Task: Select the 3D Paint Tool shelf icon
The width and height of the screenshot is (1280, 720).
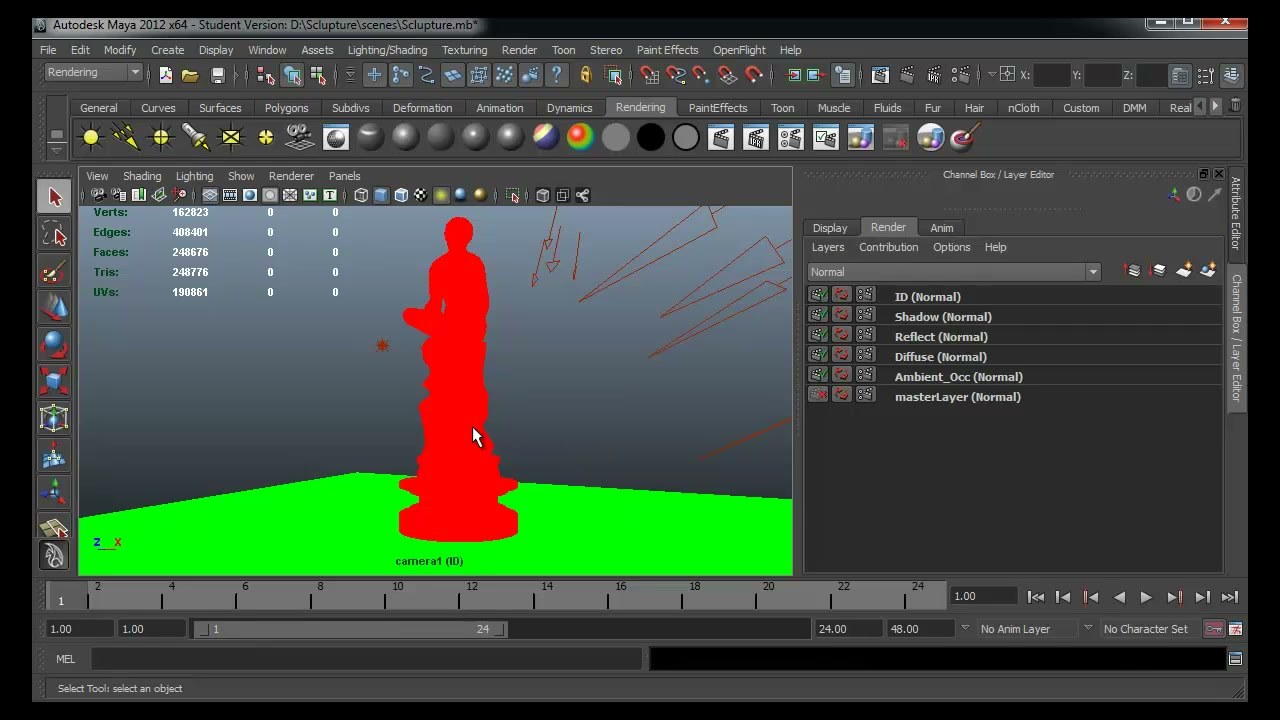Action: tap(965, 137)
